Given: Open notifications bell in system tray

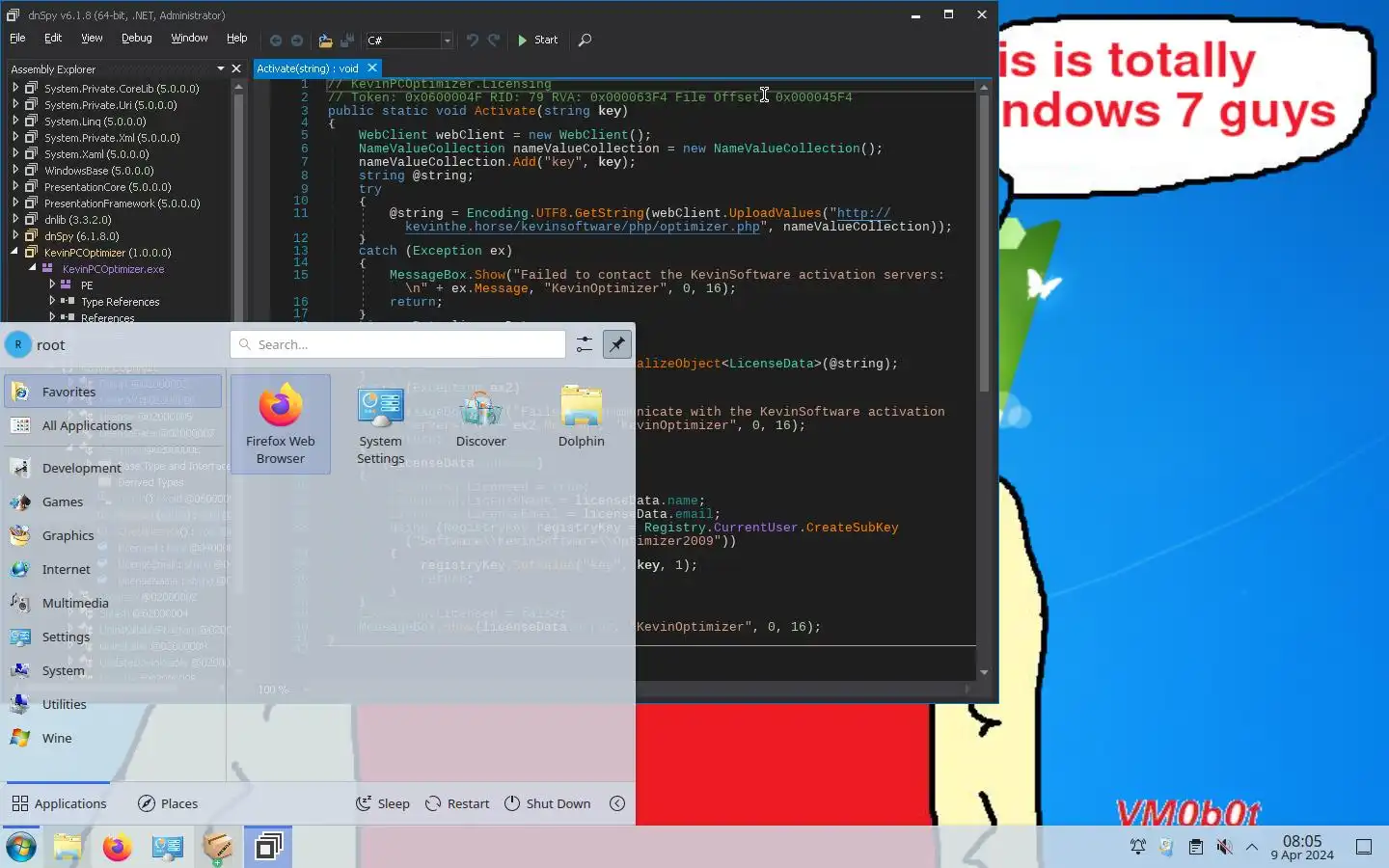Looking at the screenshot, I should (1138, 847).
